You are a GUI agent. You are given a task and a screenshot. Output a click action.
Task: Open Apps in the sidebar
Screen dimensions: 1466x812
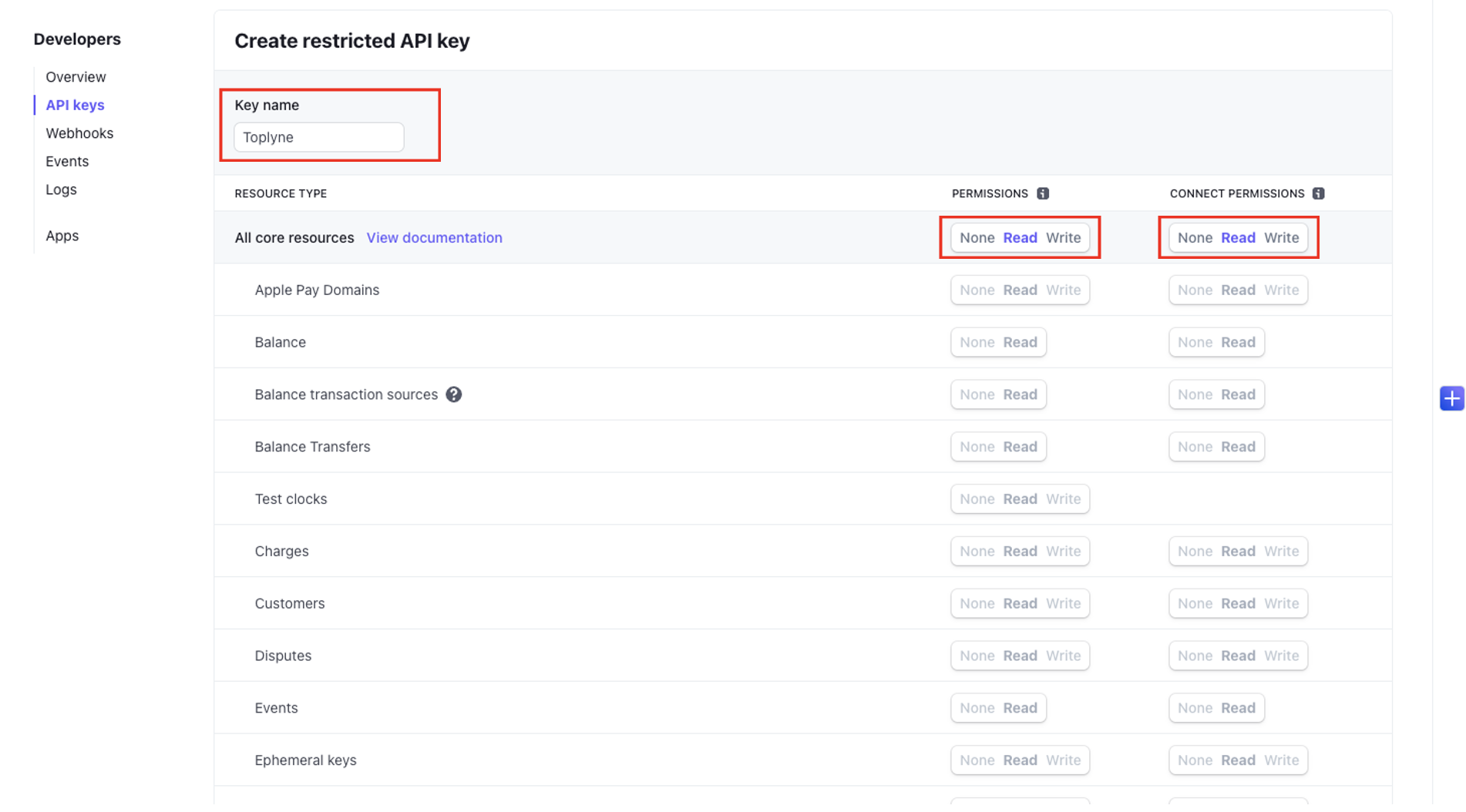pyautogui.click(x=62, y=236)
